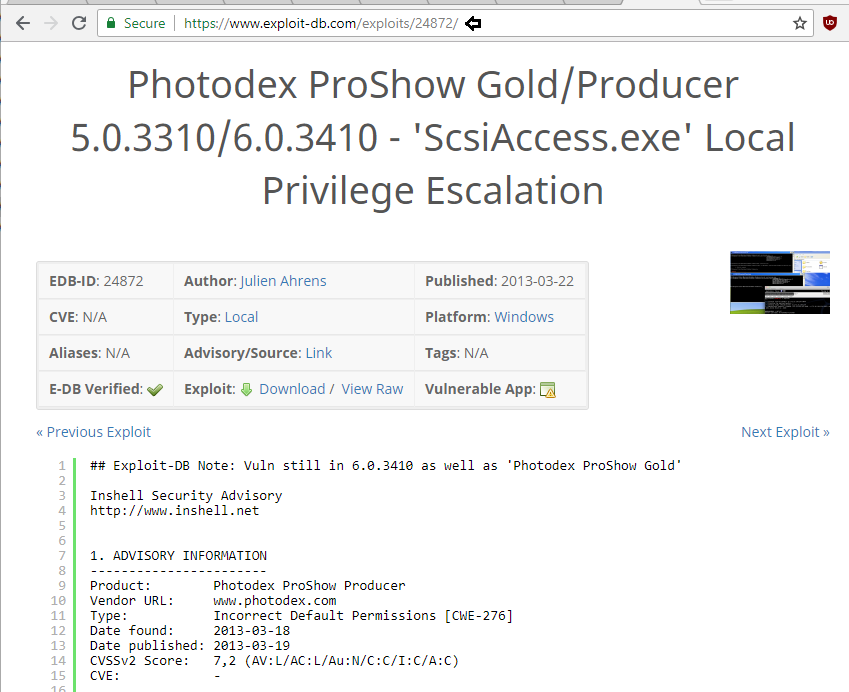
Task: Go to Previous Exploit
Action: [94, 432]
